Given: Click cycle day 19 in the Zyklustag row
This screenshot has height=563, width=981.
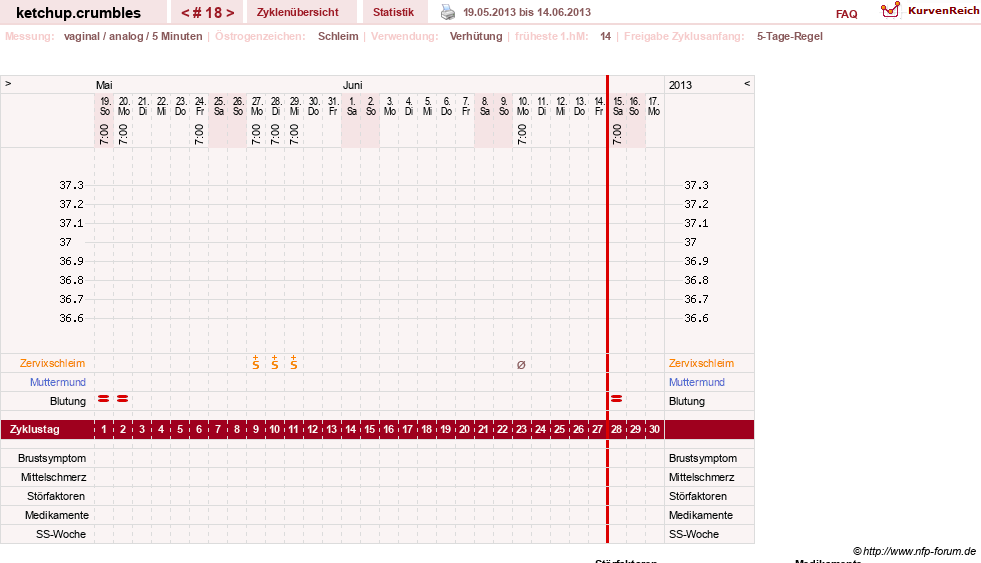Looking at the screenshot, I should click(445, 429).
